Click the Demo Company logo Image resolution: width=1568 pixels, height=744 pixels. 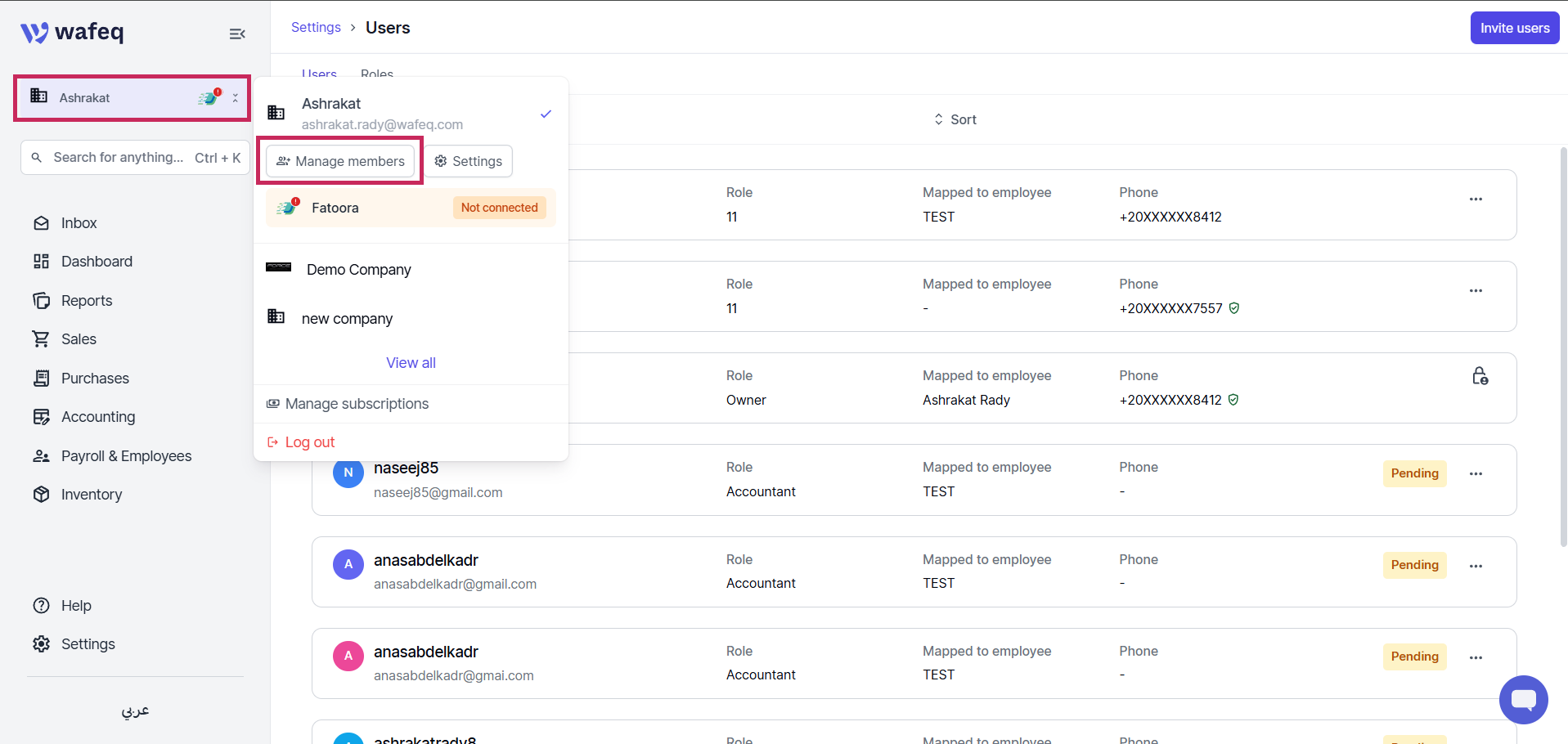pyautogui.click(x=278, y=267)
